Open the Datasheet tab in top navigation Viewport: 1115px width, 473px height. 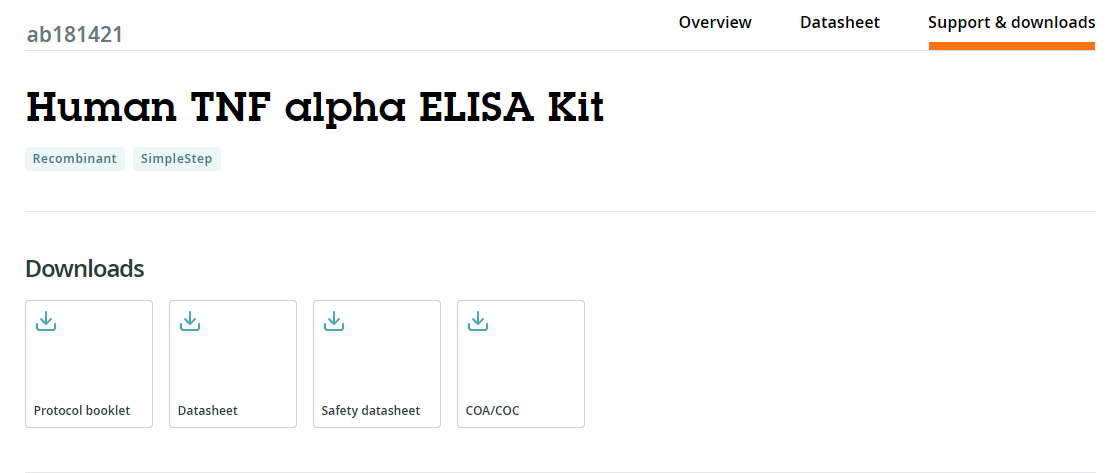click(x=840, y=22)
